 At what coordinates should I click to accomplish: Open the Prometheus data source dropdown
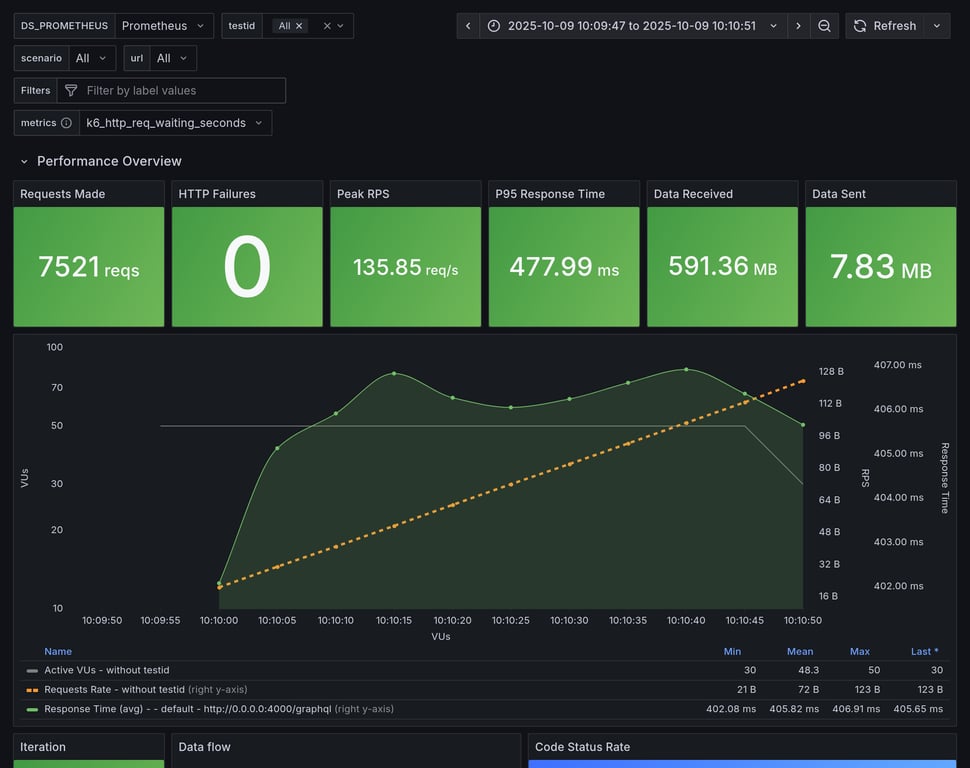pos(164,26)
